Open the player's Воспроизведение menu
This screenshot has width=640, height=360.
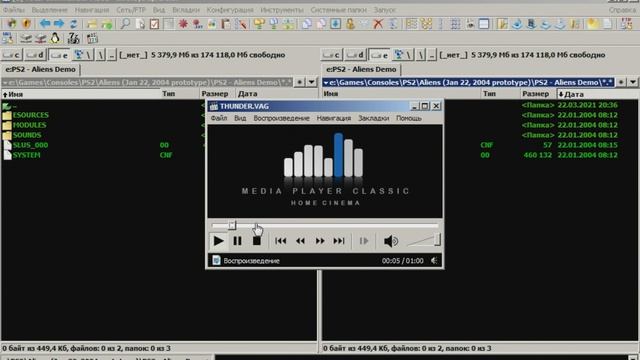pyautogui.click(x=282, y=118)
